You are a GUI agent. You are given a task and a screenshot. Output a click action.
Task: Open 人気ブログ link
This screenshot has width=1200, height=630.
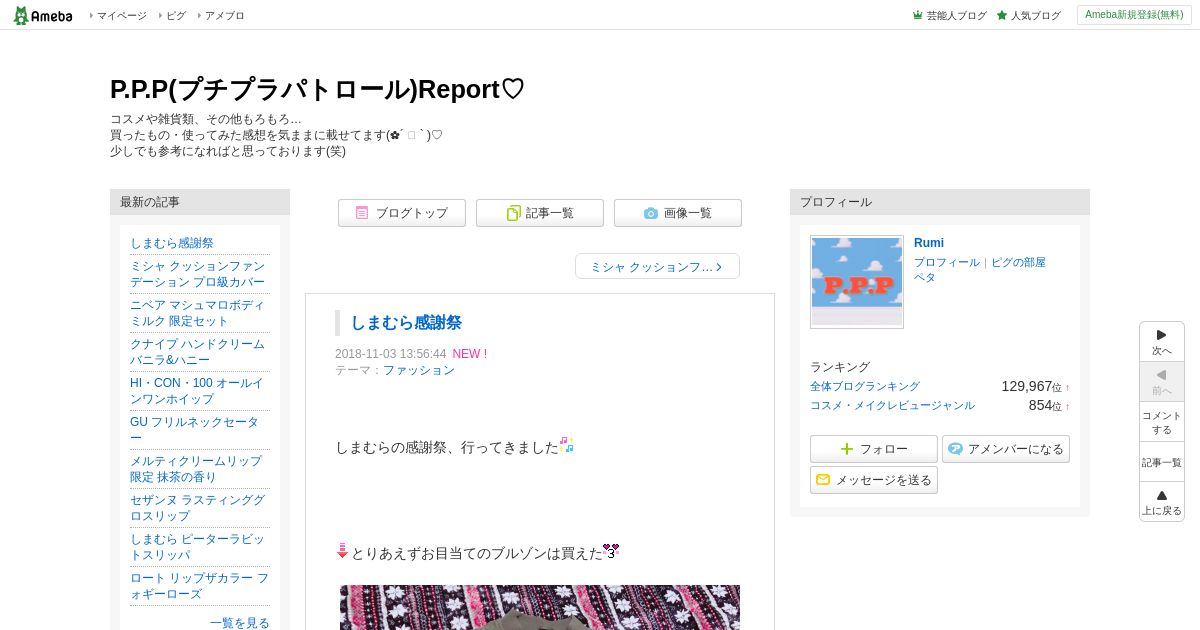point(1035,16)
